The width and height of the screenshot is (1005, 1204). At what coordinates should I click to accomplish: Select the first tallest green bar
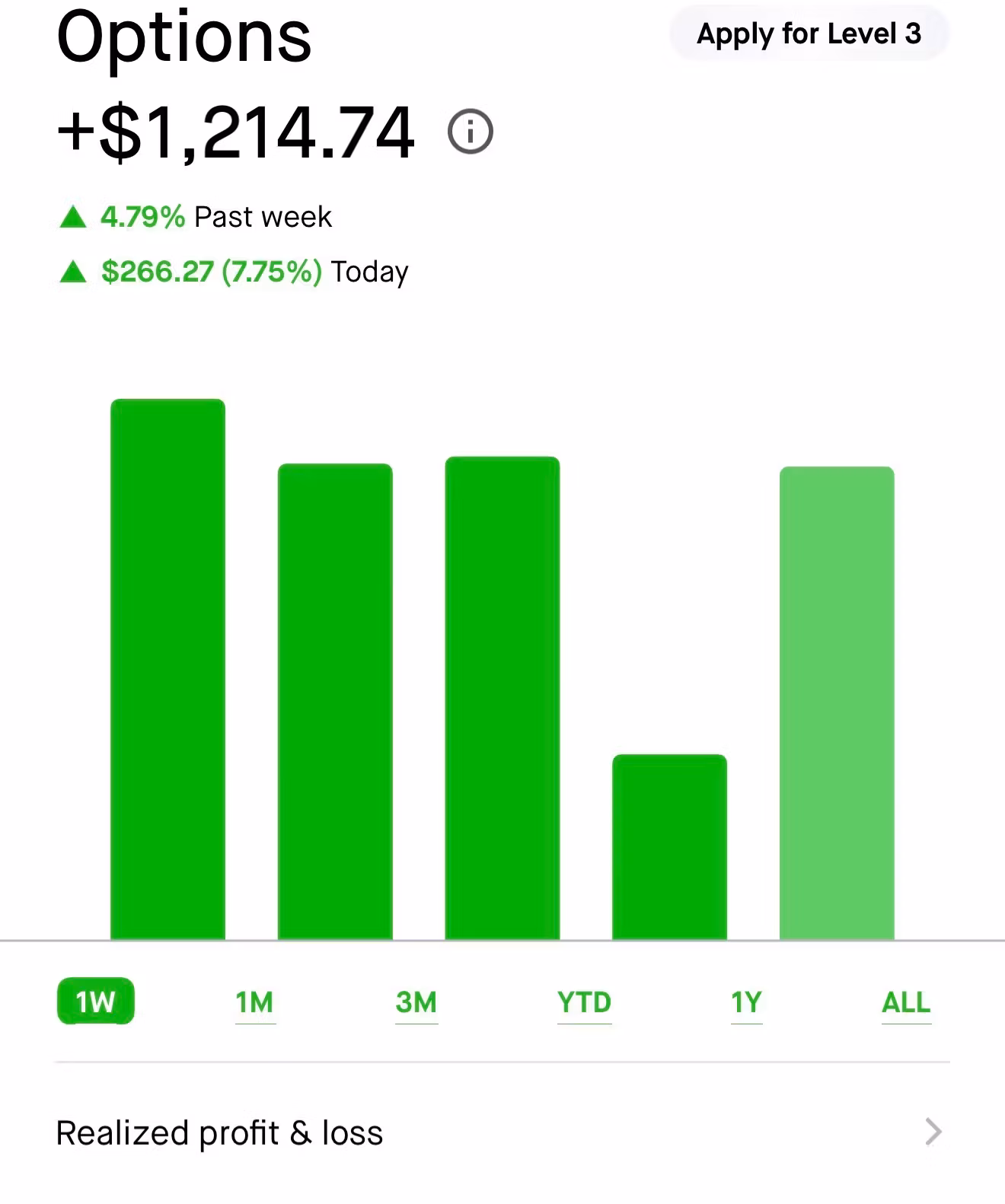pyautogui.click(x=167, y=670)
